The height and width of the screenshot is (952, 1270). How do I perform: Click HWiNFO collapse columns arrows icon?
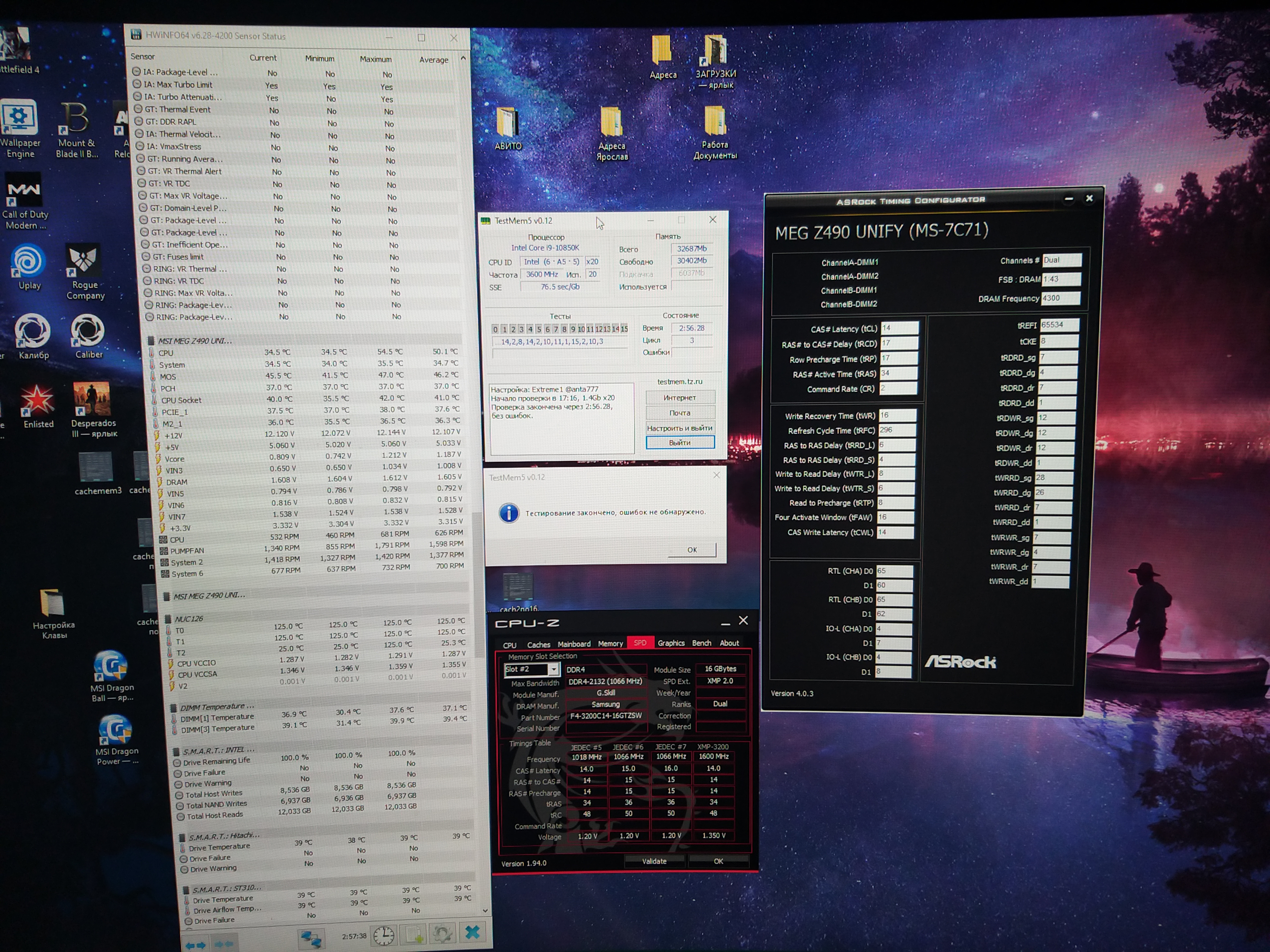click(x=224, y=944)
